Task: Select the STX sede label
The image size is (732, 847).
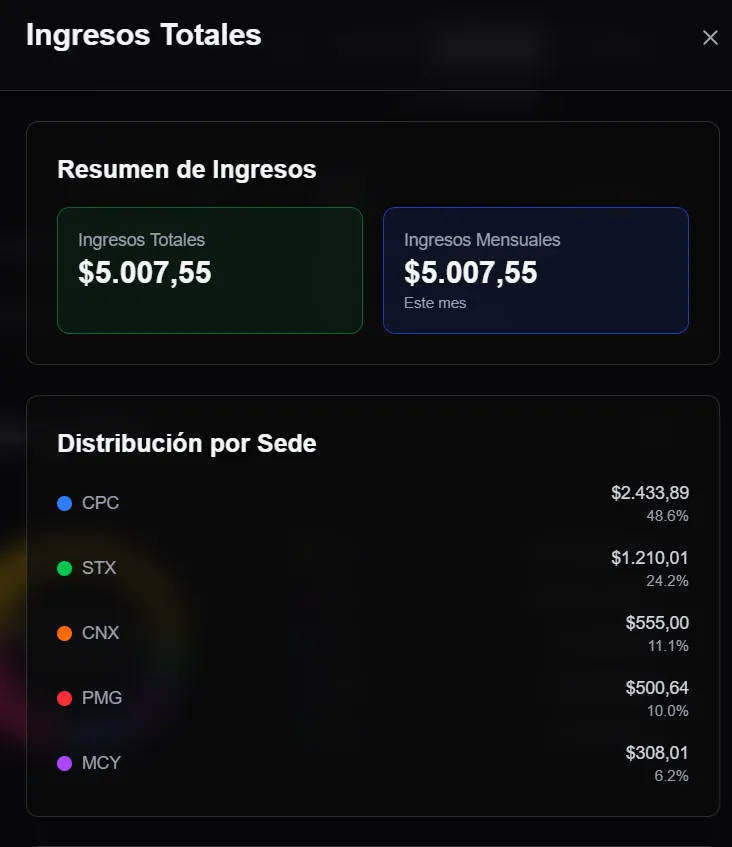Action: pyautogui.click(x=100, y=568)
